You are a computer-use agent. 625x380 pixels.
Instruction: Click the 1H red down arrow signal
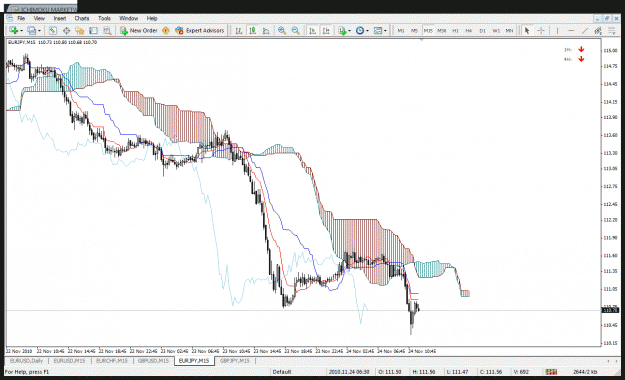pos(581,49)
